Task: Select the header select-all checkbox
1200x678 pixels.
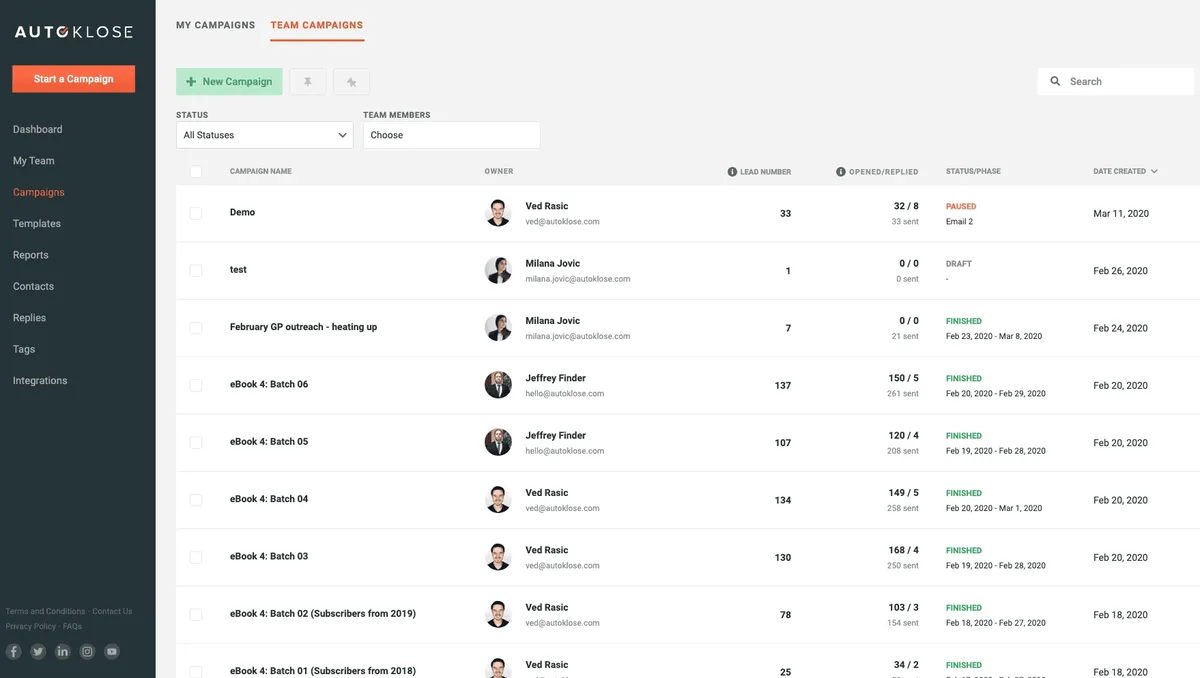Action: [x=196, y=171]
